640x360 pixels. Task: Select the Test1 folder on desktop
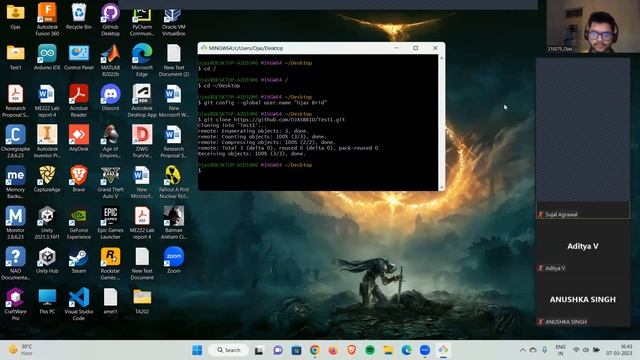pos(16,57)
